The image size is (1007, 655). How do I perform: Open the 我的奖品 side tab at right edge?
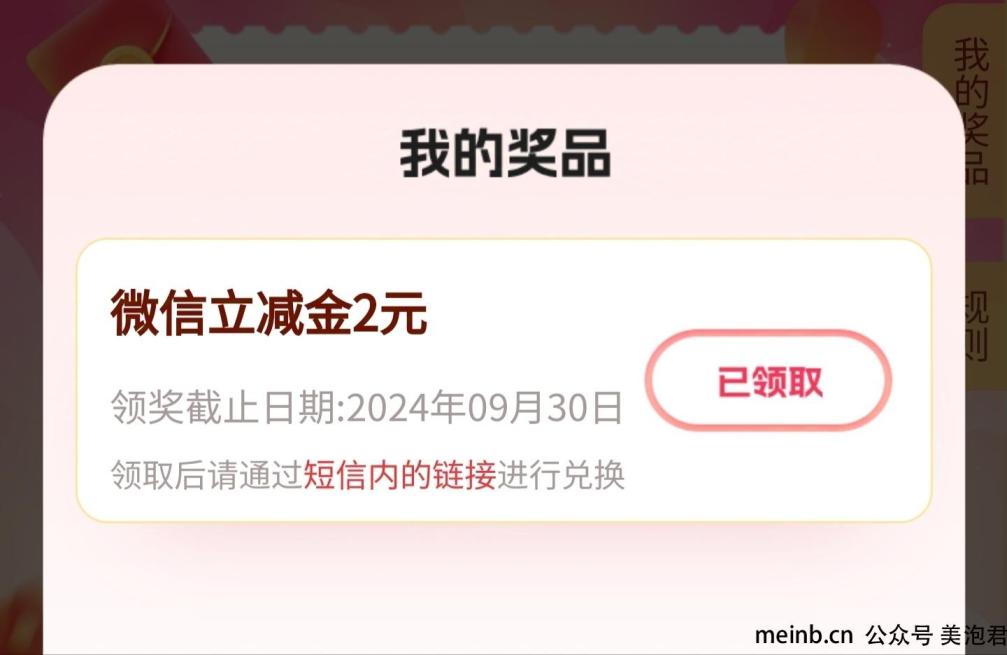coord(970,110)
